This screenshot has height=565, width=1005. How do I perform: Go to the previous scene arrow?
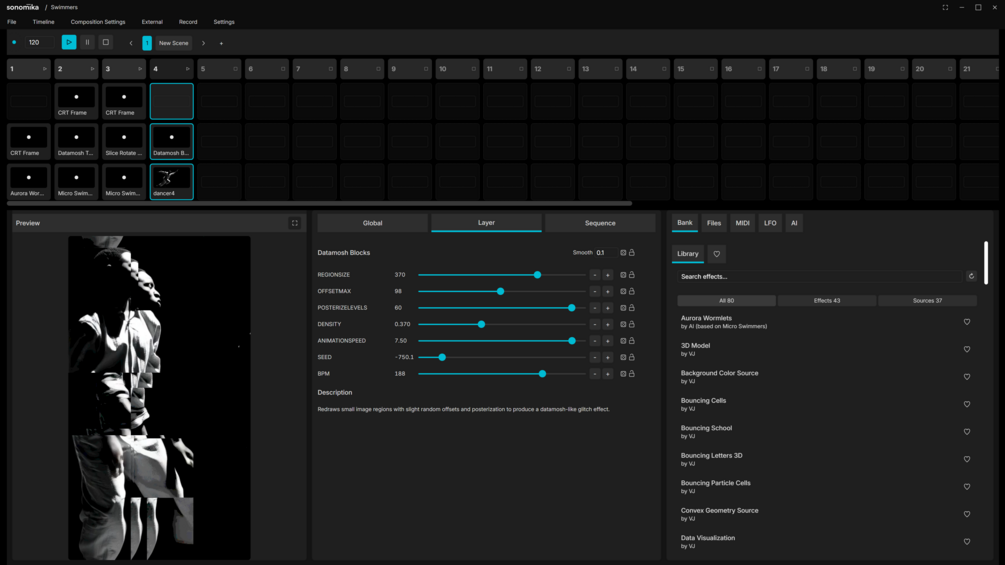(131, 43)
